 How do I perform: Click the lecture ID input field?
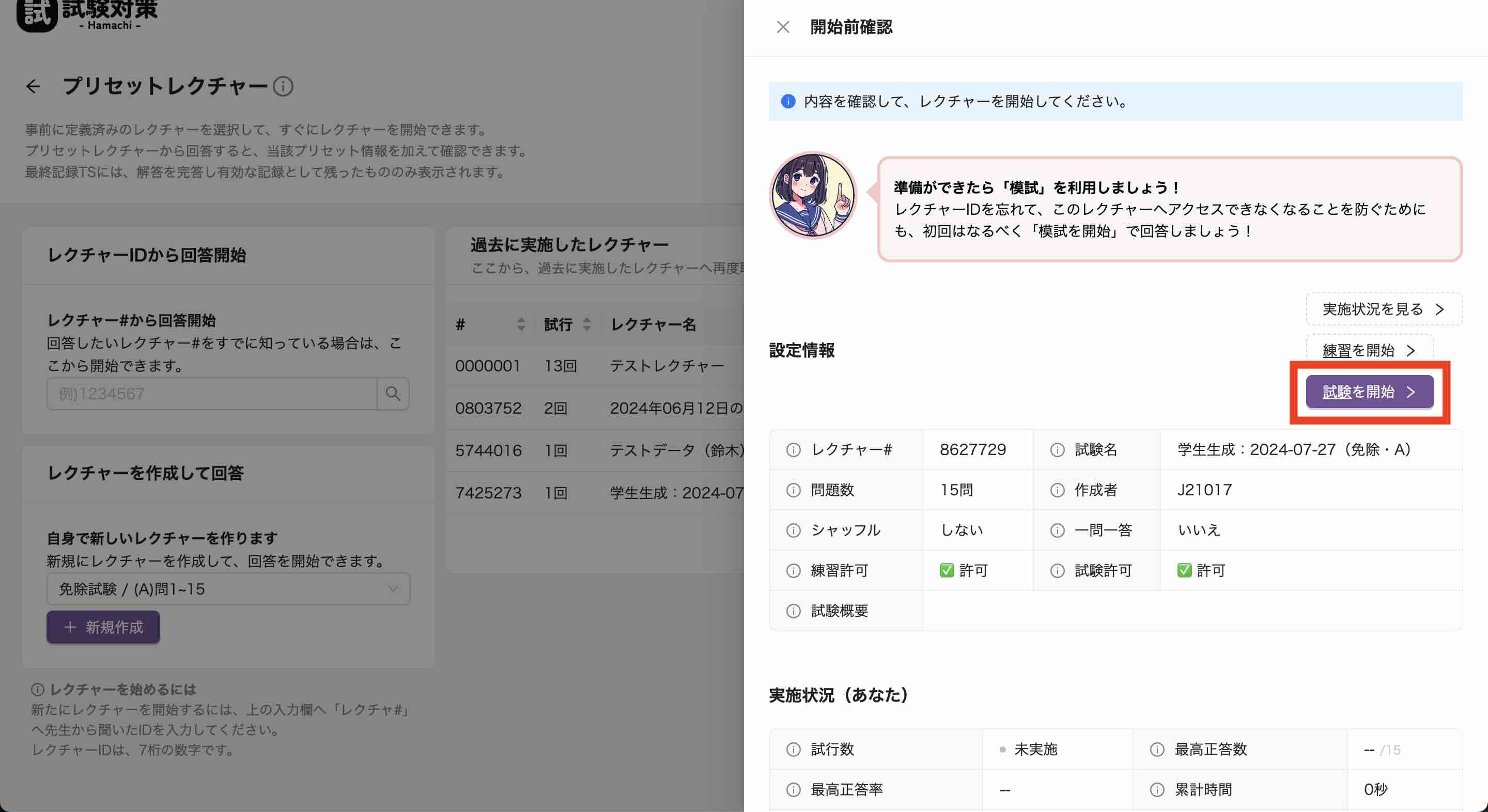[x=211, y=394]
